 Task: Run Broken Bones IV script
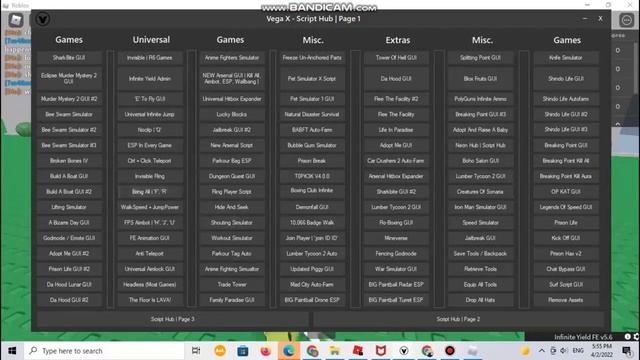tap(69, 161)
